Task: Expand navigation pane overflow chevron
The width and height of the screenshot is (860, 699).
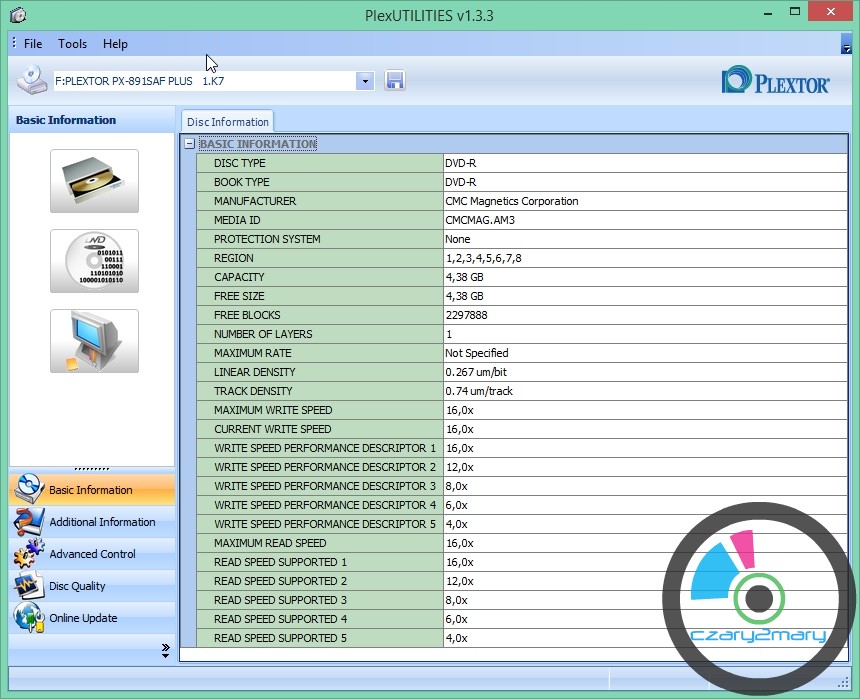Action: 165,651
